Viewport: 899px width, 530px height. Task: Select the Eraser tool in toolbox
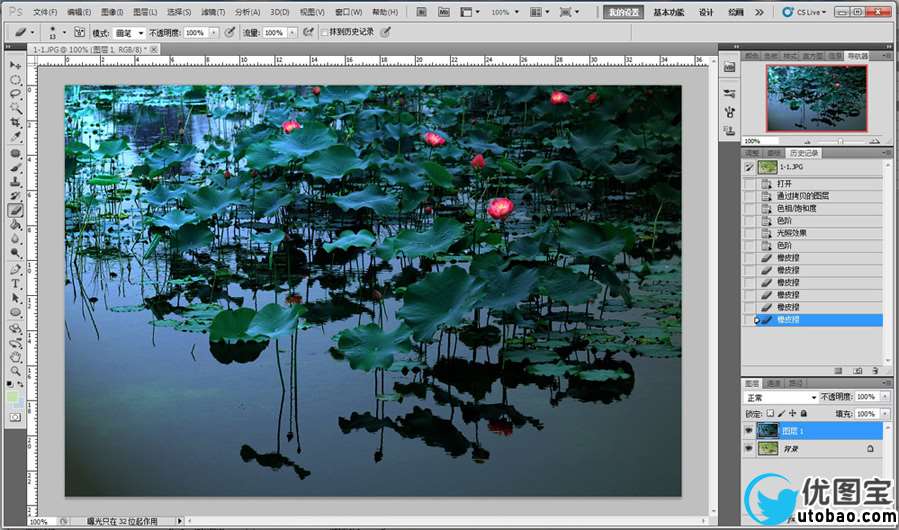[15, 210]
